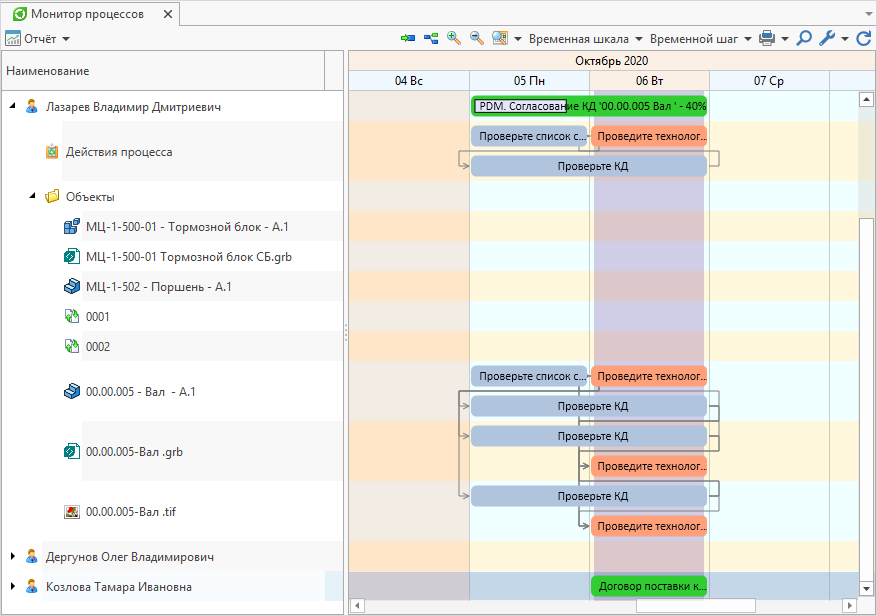Close the Монитор процессов tab

tap(167, 15)
